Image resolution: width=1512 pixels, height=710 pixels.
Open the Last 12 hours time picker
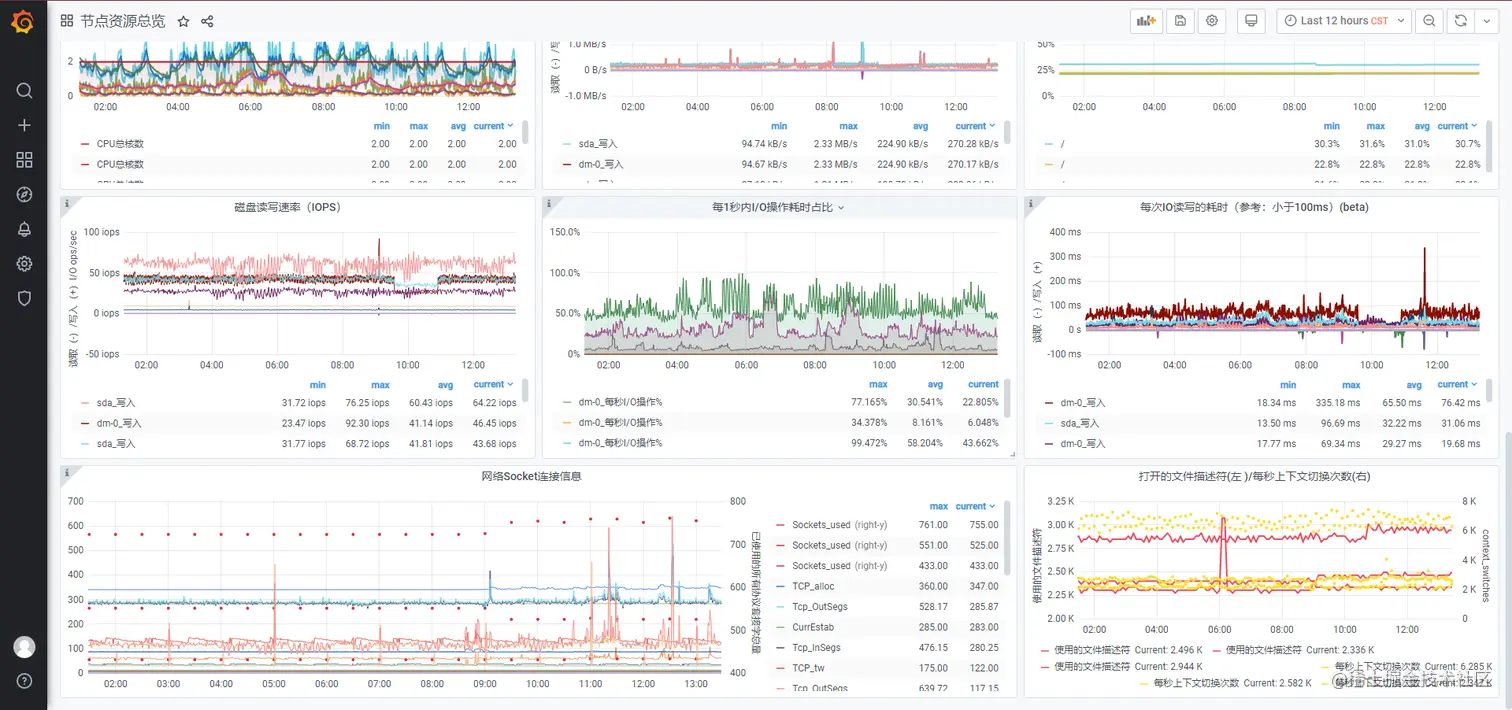click(x=1343, y=21)
